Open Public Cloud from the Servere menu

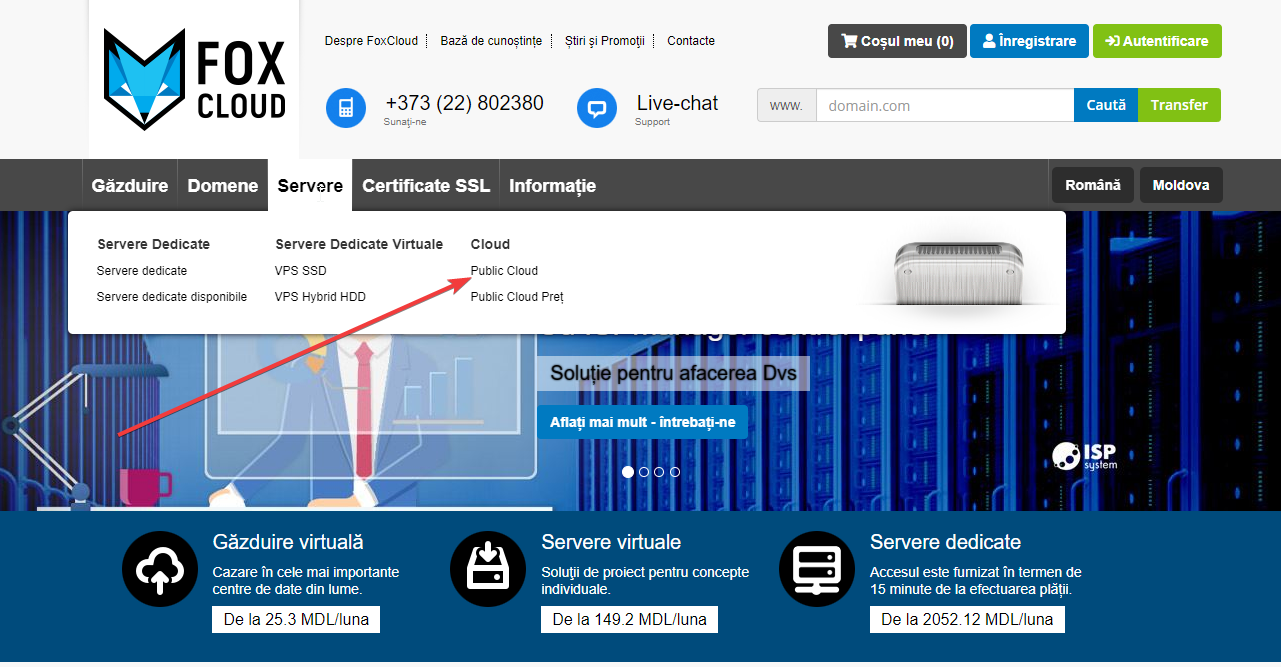504,271
